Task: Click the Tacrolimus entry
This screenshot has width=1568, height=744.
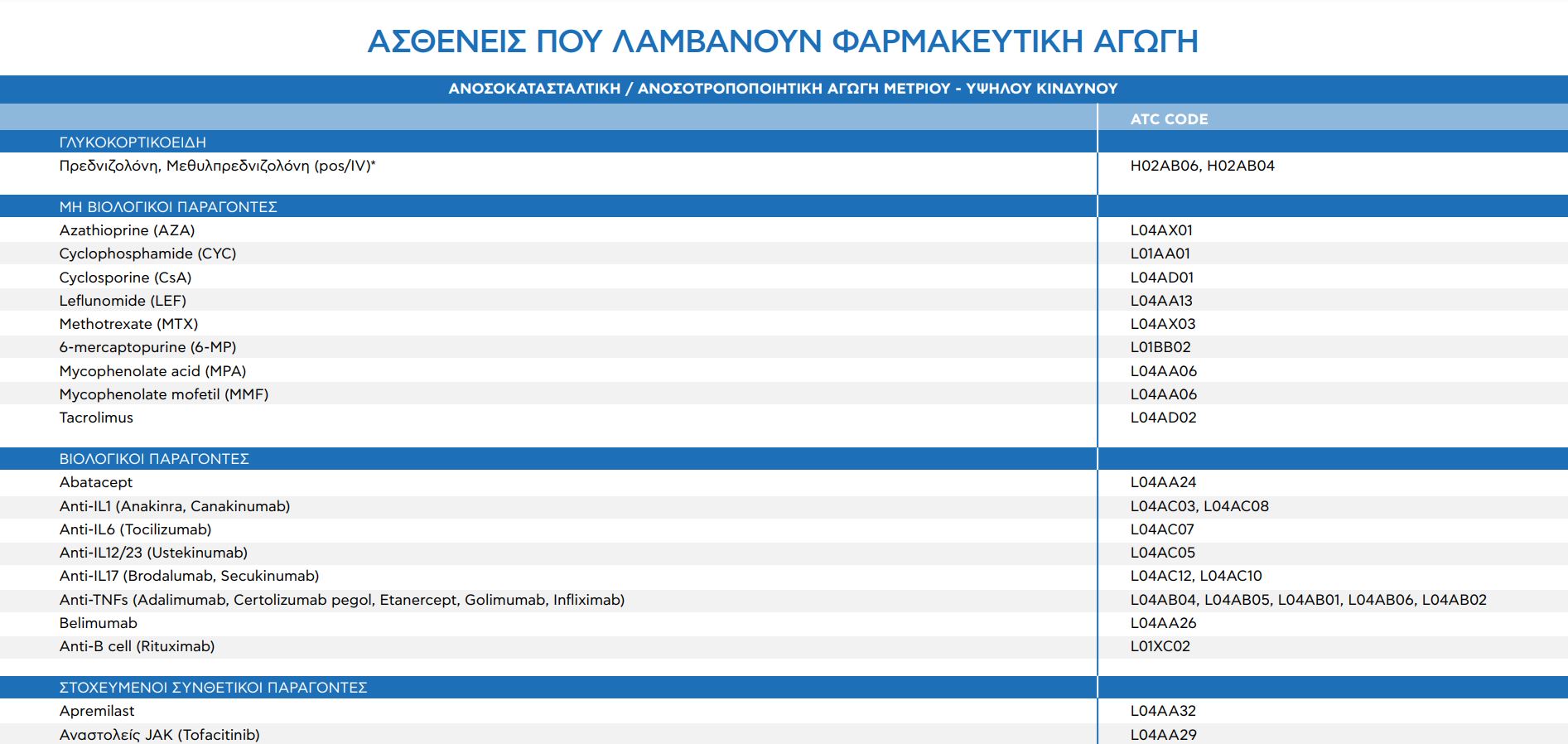Action: pos(96,418)
